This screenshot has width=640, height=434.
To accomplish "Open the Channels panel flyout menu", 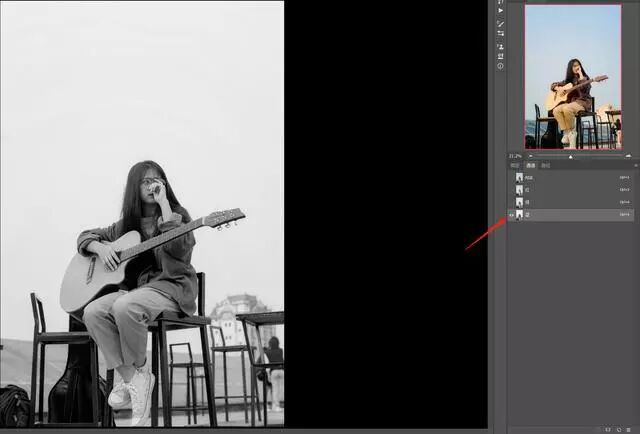I will [635, 165].
